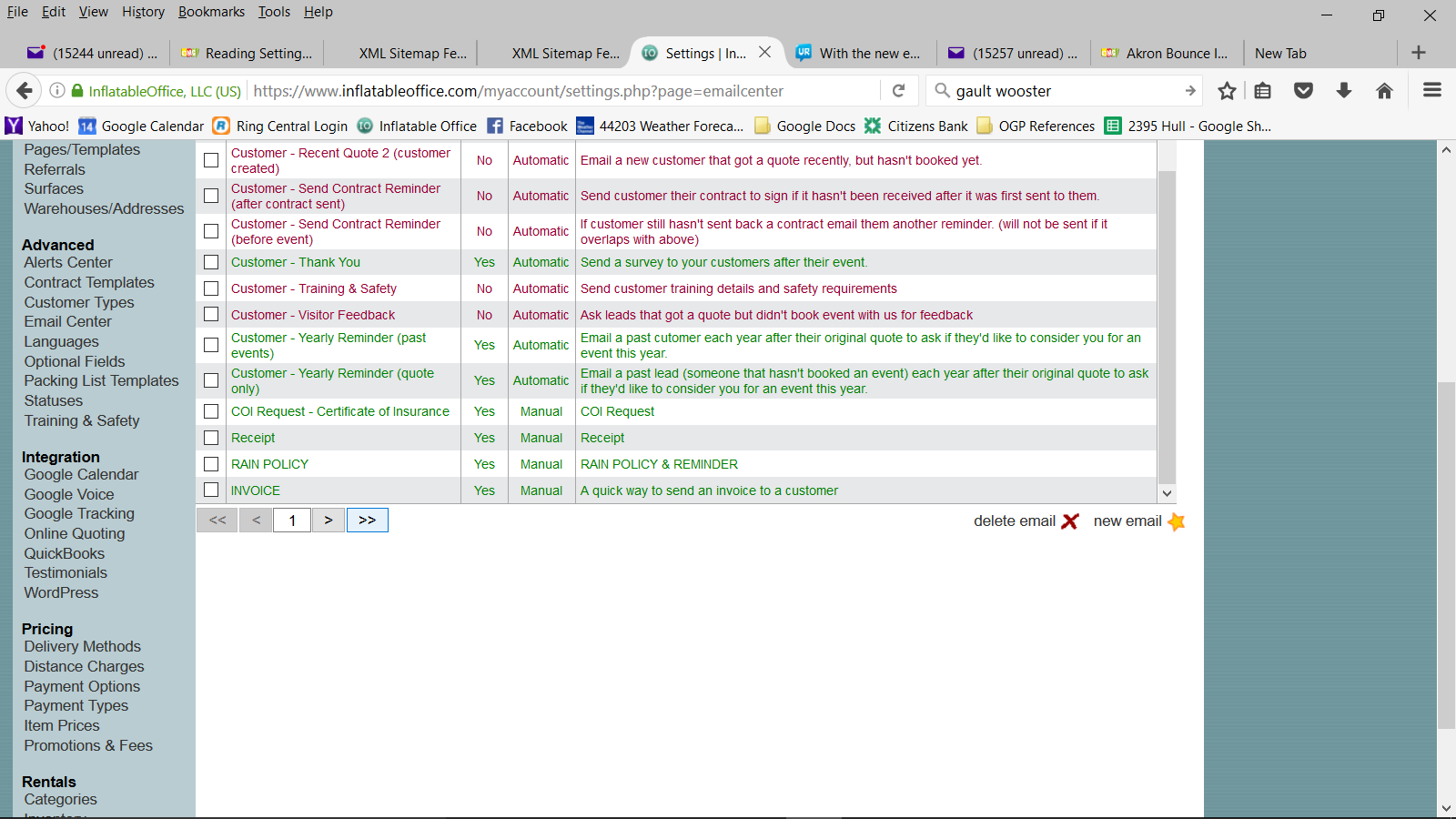The width and height of the screenshot is (1456, 819).
Task: Open Contract Templates in sidebar
Action: coord(89,283)
